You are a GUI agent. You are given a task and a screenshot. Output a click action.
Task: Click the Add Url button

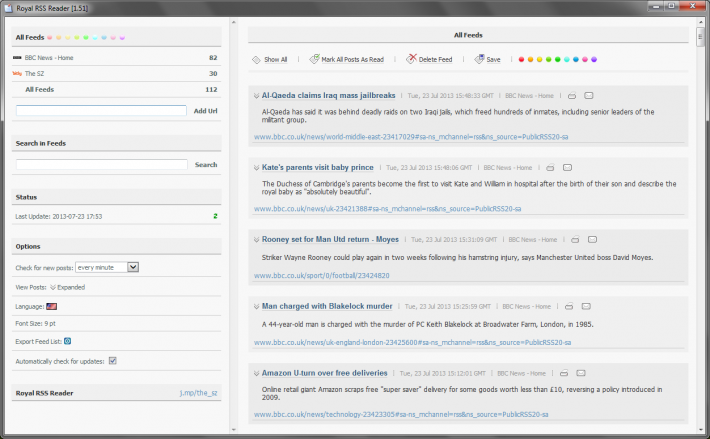206,111
